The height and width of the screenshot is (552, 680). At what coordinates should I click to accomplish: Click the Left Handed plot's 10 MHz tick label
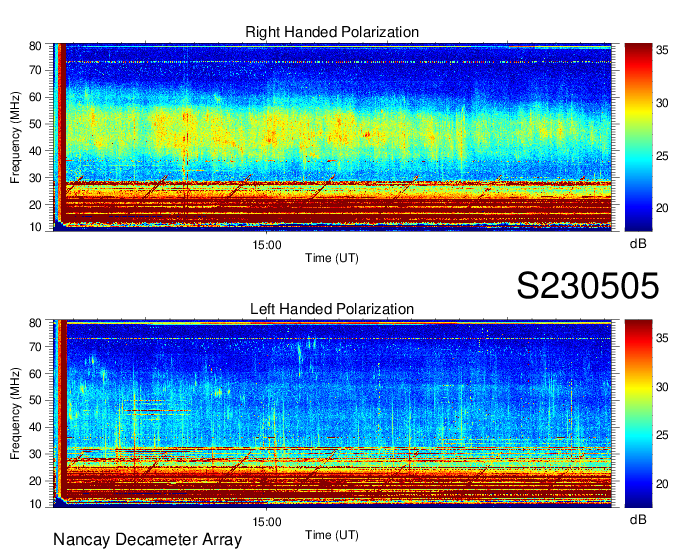click(35, 504)
